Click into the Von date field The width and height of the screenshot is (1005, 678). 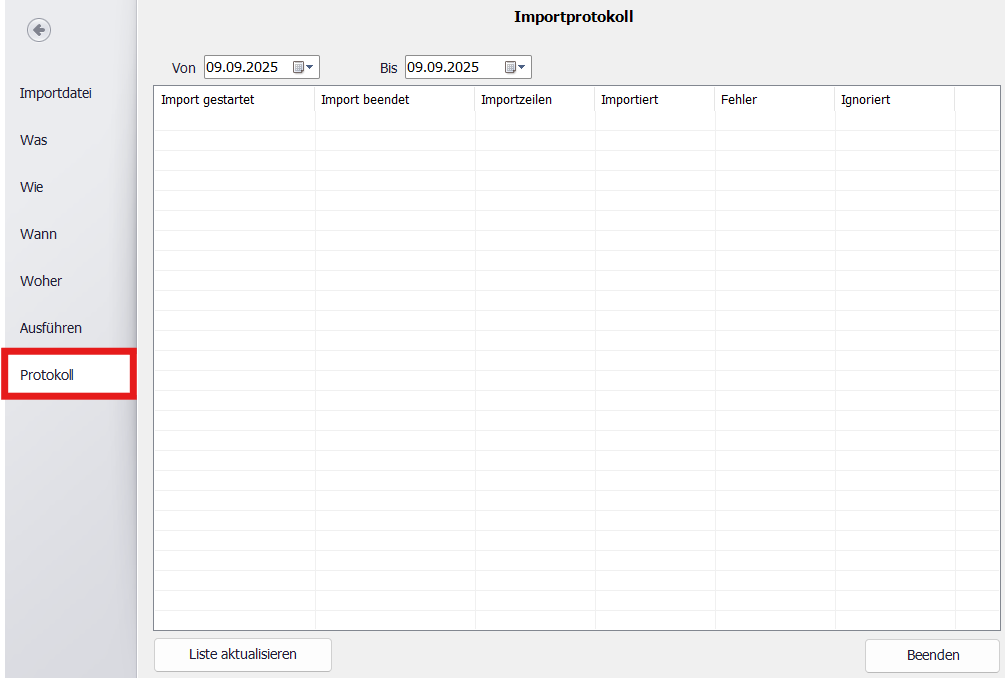point(244,67)
